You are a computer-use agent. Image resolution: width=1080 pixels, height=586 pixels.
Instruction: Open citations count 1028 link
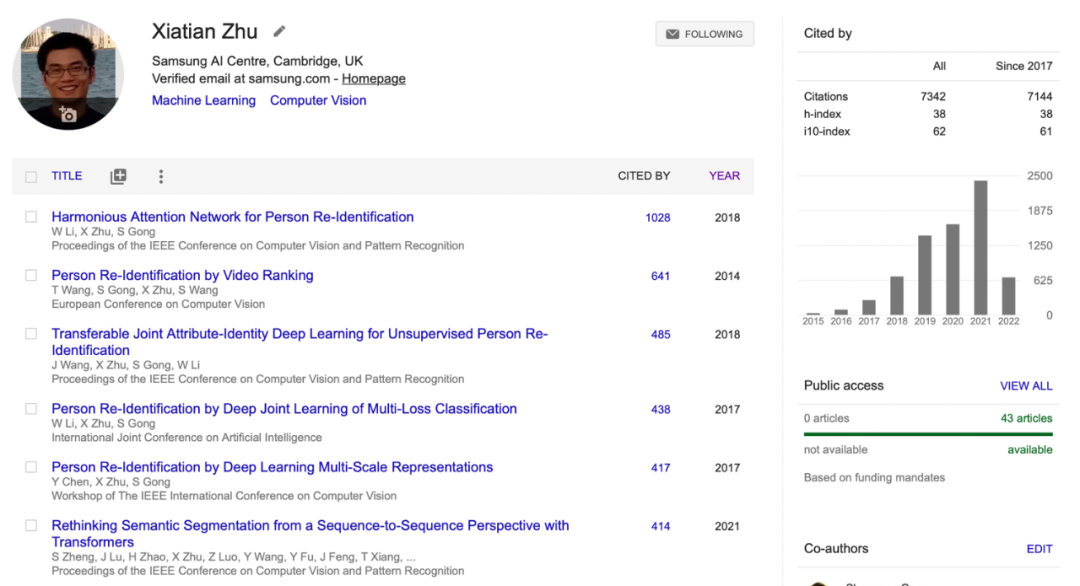[658, 218]
